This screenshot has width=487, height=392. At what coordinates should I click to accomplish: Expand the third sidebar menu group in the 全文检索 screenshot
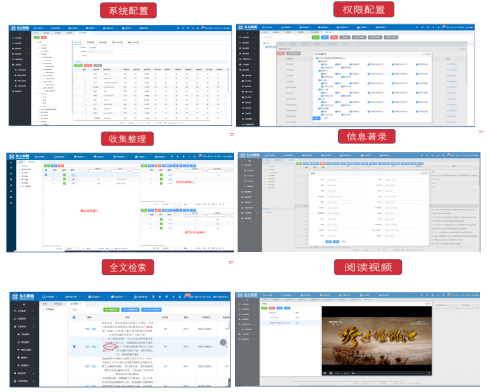click(24, 326)
